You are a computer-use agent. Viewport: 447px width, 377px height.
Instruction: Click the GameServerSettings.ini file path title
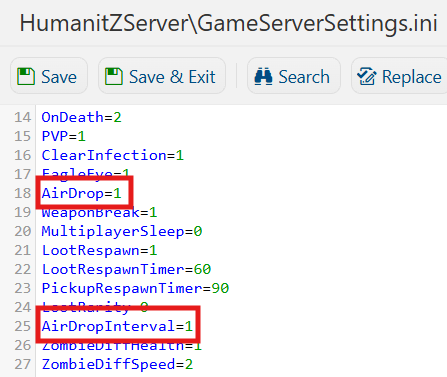coord(228,23)
